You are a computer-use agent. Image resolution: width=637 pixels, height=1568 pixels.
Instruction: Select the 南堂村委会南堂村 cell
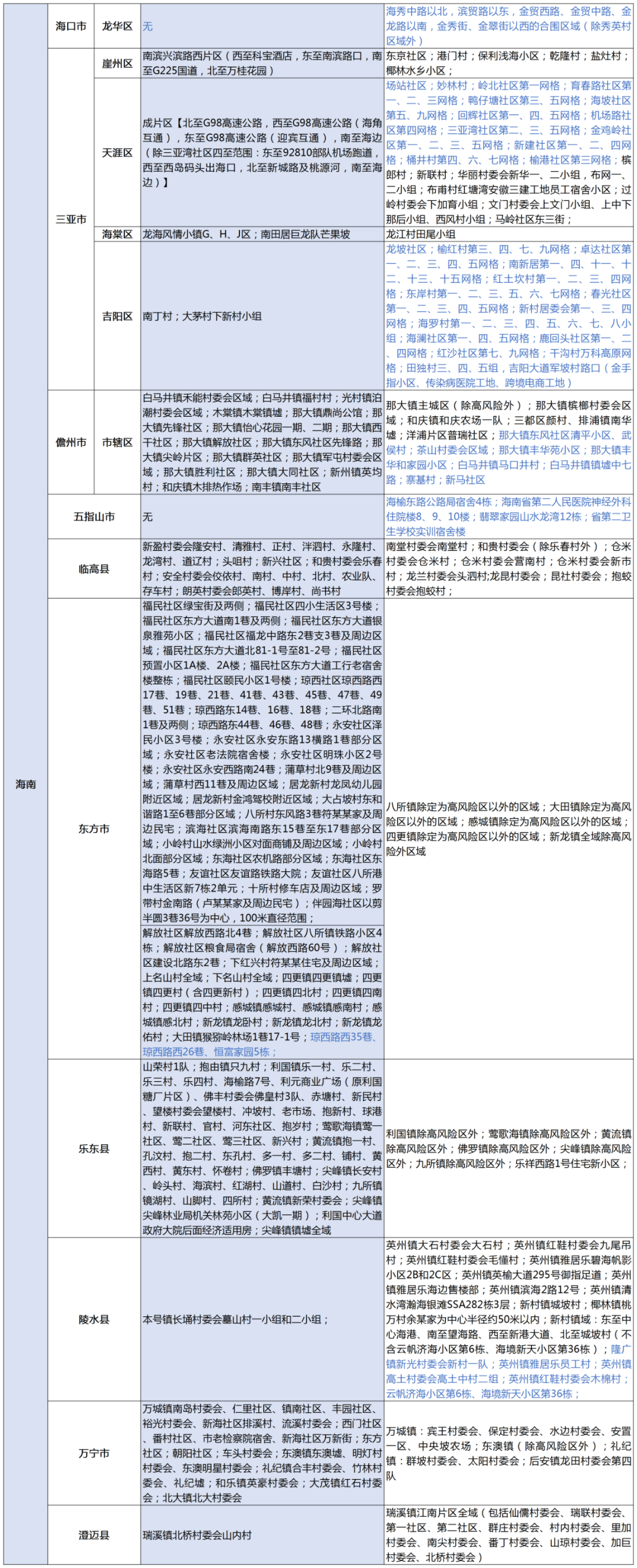coord(508,568)
